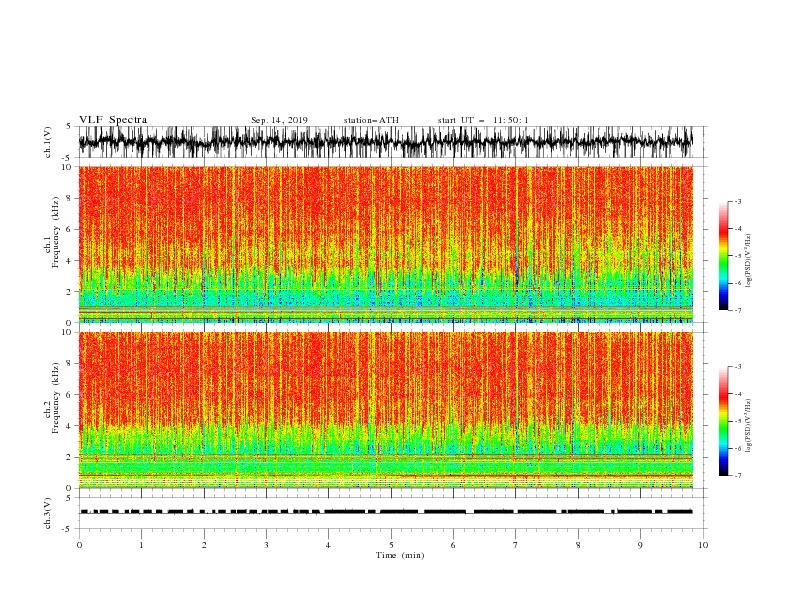Click the 'ch.3(V)' axis label
792x612 pixels.
pos(48,513)
